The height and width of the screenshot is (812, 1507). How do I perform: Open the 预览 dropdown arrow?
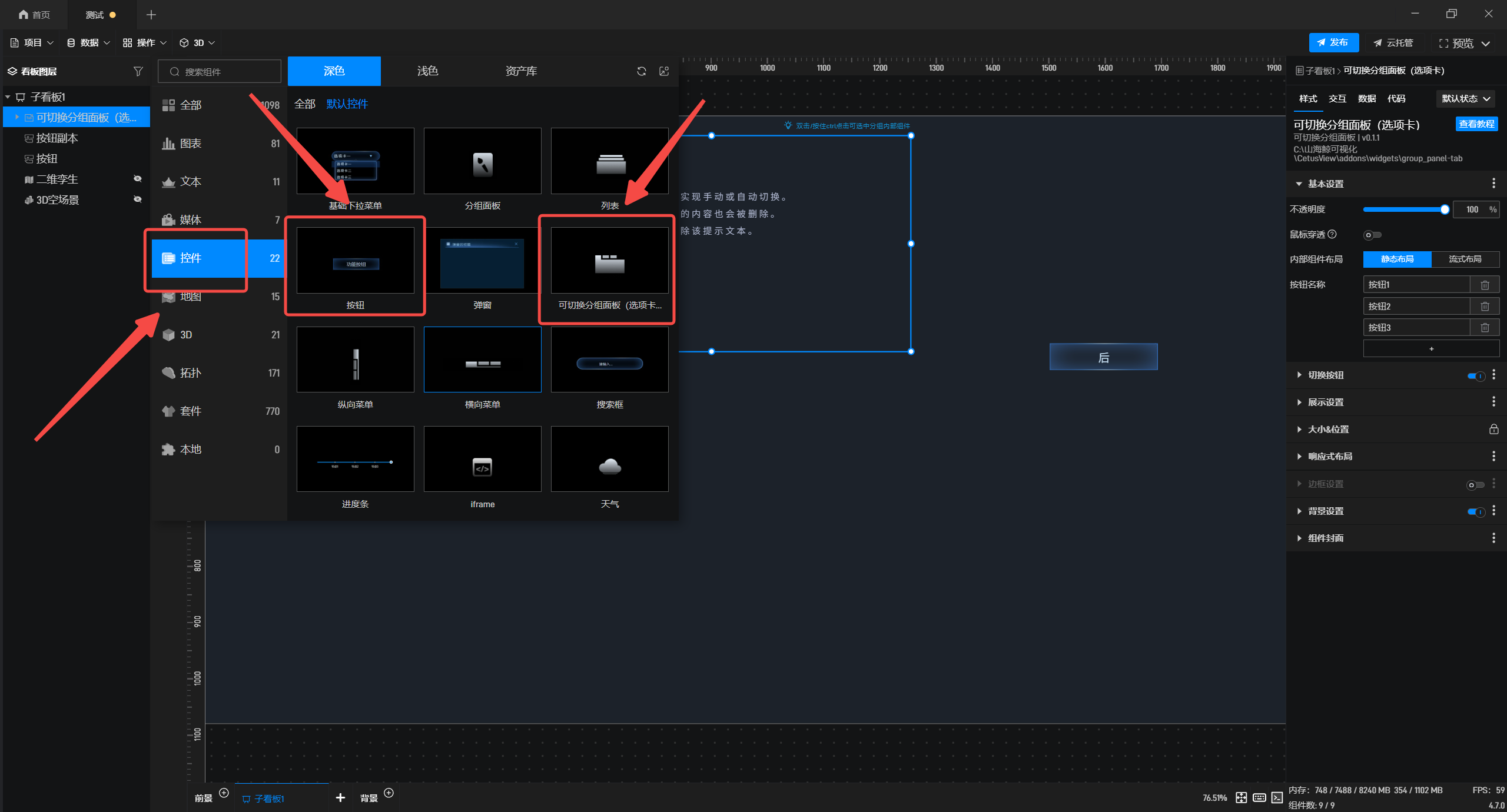[x=1486, y=43]
